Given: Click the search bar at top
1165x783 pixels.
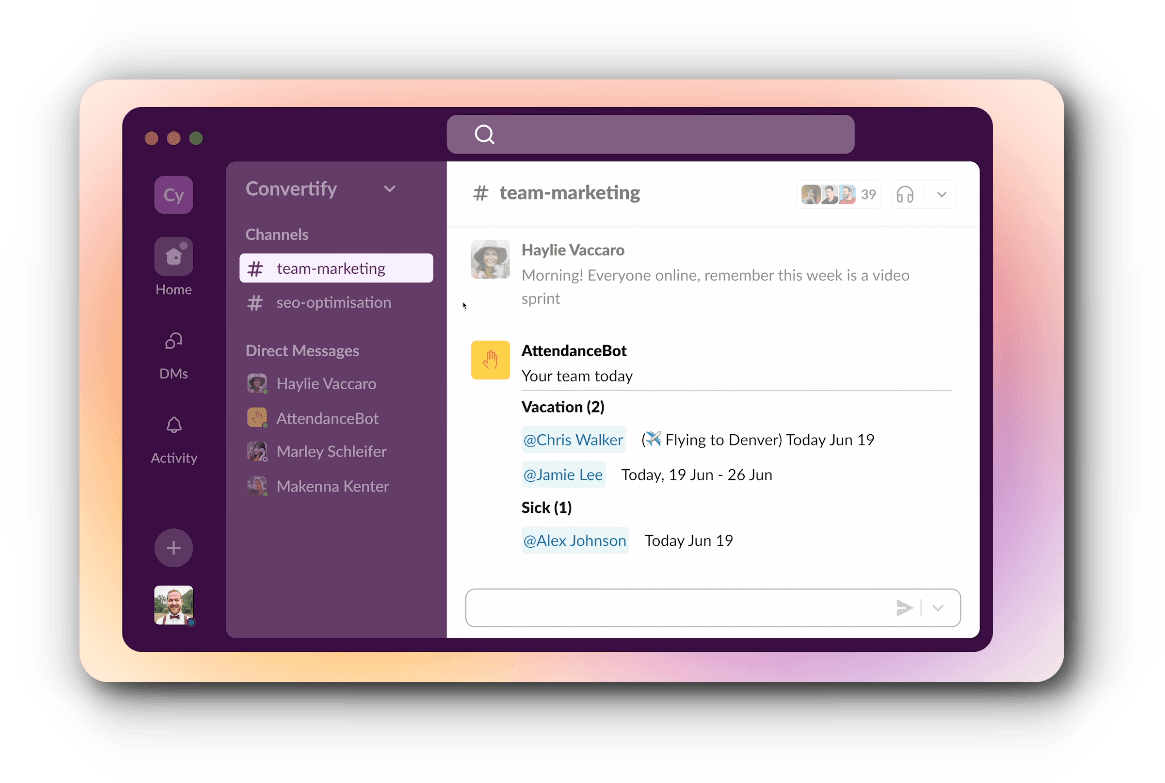Looking at the screenshot, I should [650, 134].
